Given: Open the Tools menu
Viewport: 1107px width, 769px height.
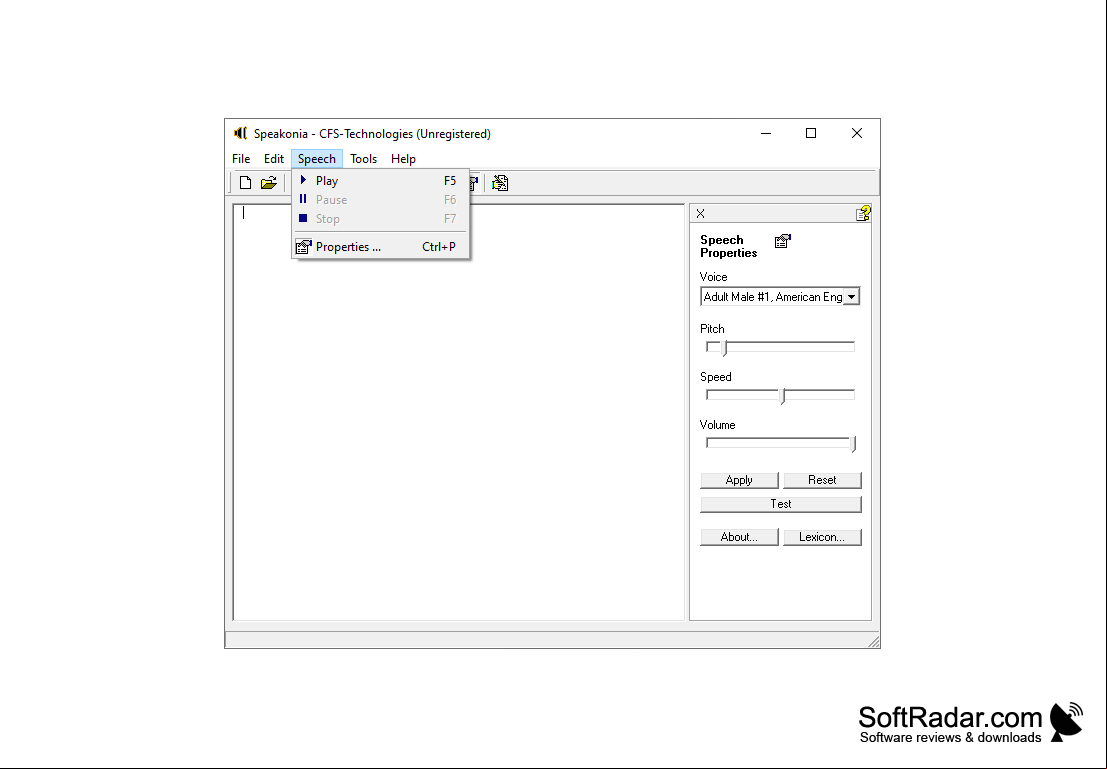Looking at the screenshot, I should point(364,159).
